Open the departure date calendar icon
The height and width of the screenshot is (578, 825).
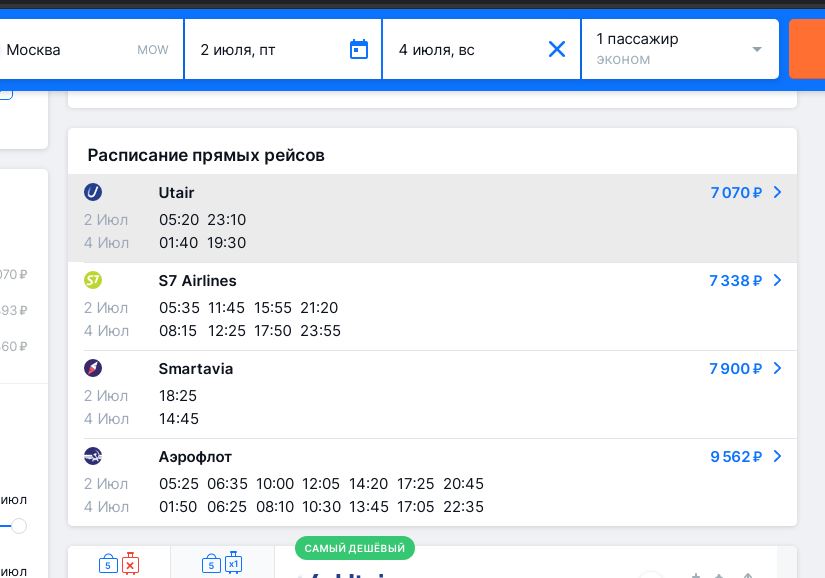pyautogui.click(x=359, y=49)
